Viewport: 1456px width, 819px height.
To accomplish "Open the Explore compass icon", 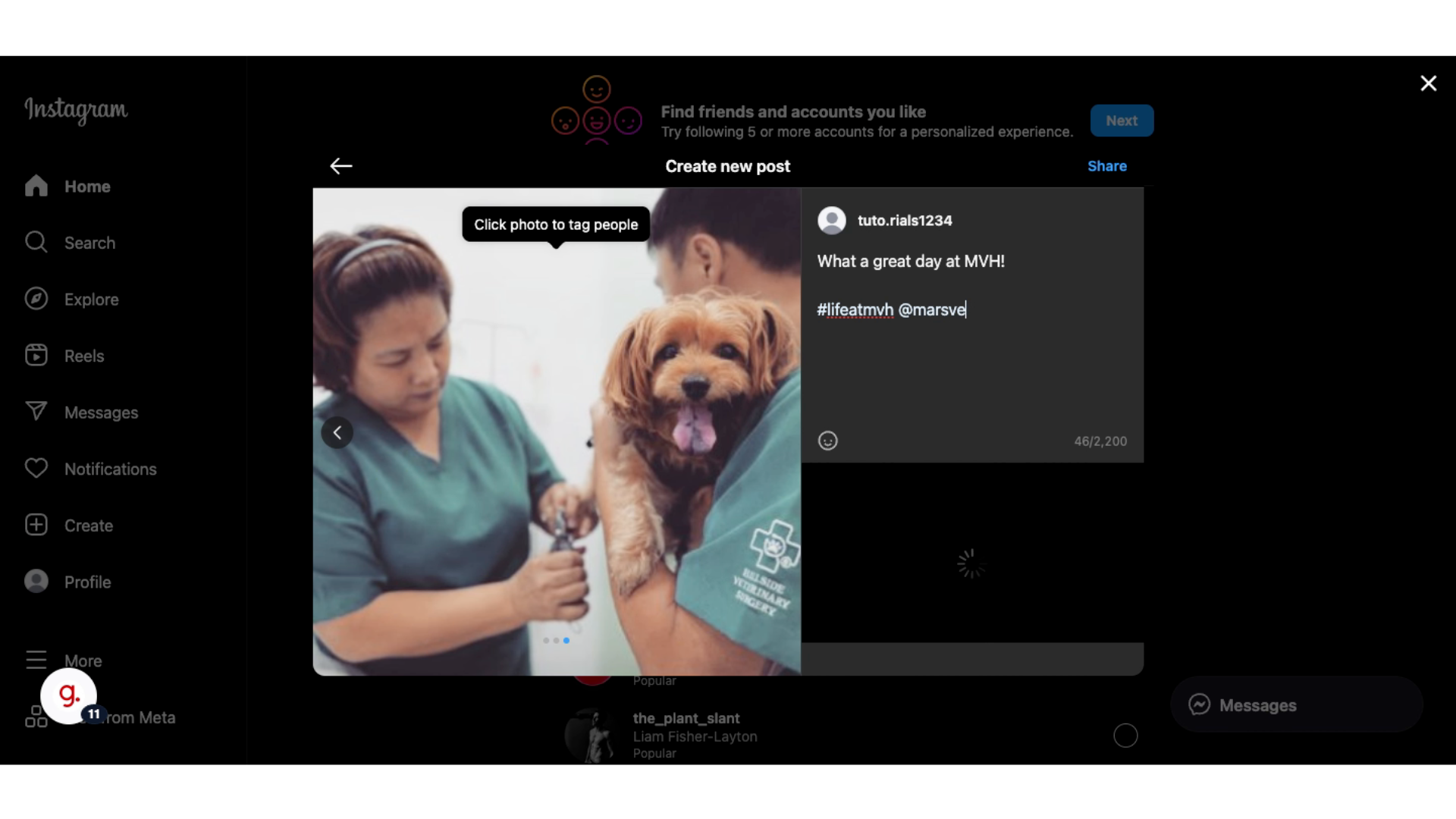I will (x=36, y=299).
